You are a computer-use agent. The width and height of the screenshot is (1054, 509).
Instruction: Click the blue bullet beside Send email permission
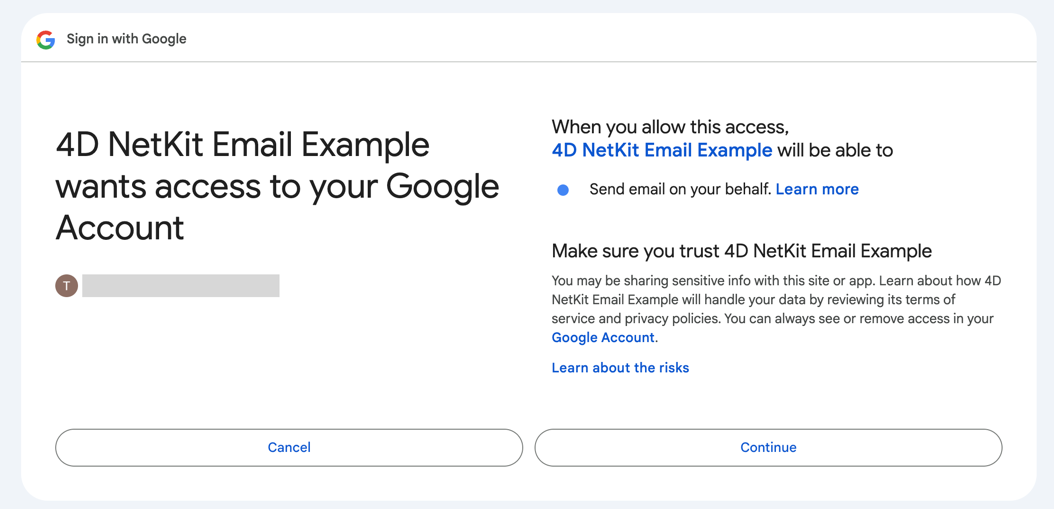coord(563,190)
